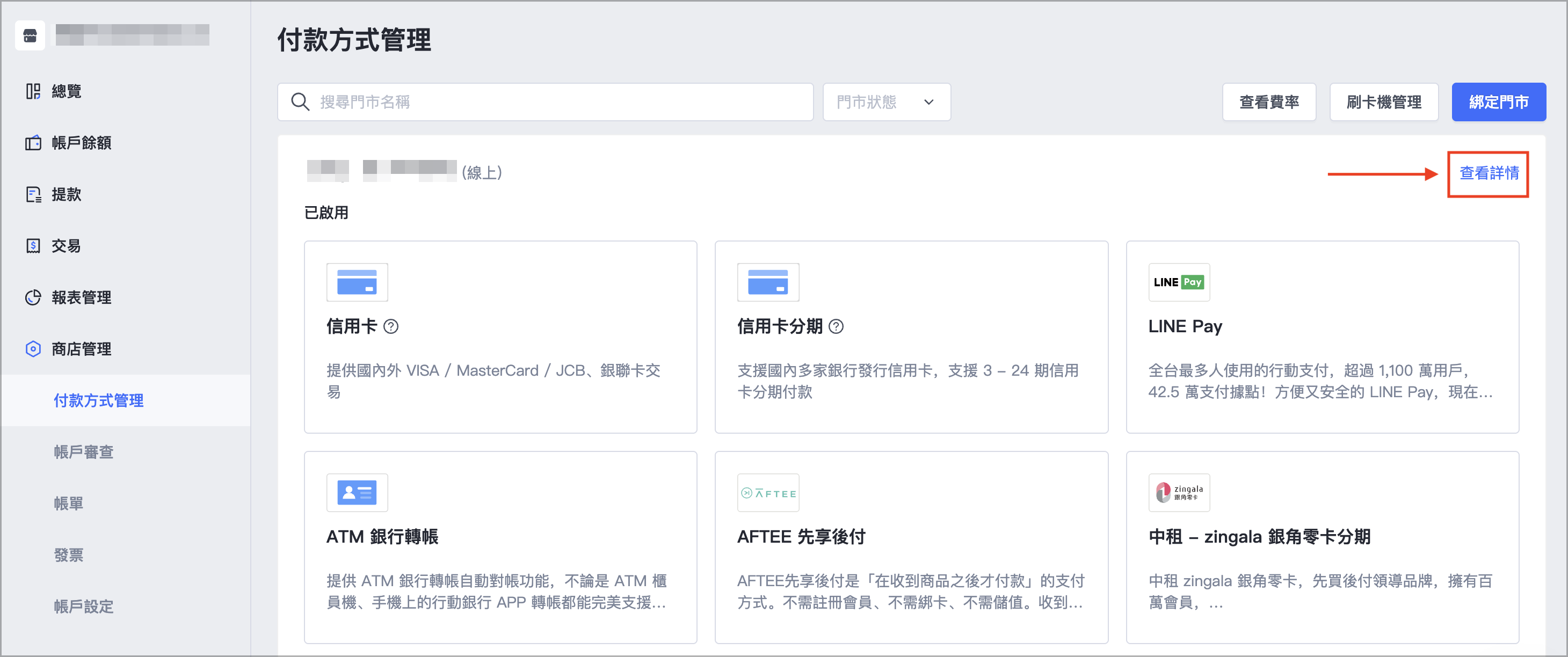
Task: Click the AFTEE logo icon
Action: click(767, 493)
